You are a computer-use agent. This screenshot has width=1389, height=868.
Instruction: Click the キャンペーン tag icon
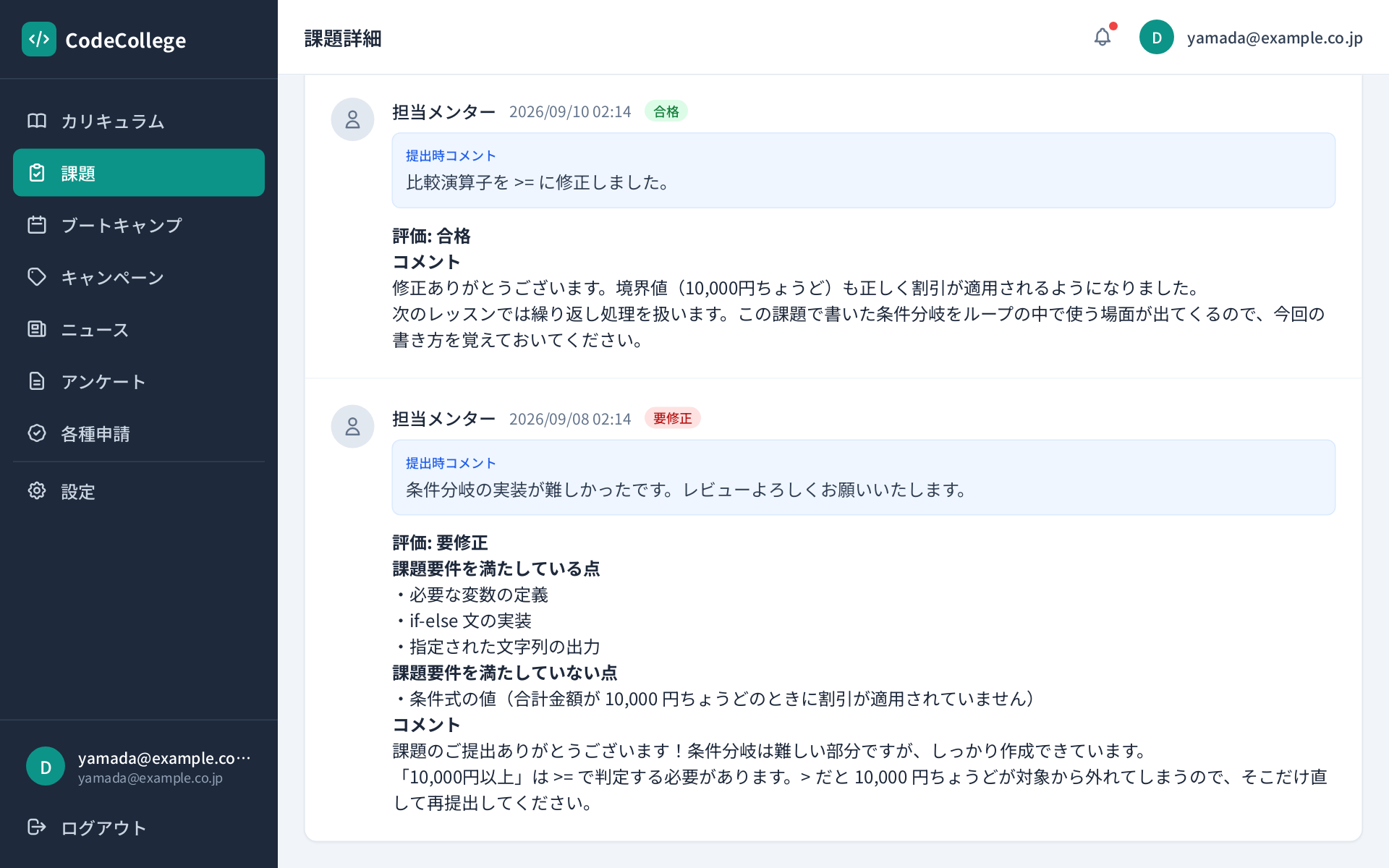[x=37, y=277]
